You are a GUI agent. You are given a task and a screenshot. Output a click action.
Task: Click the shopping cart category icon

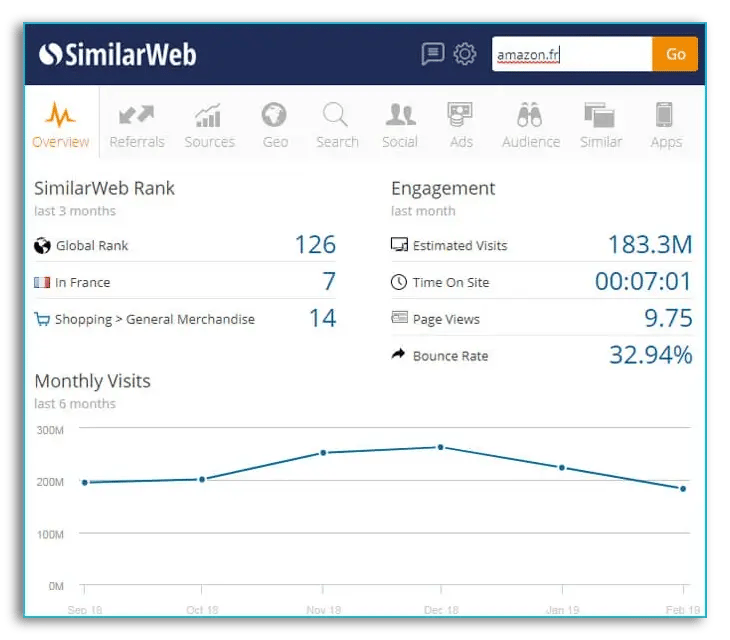click(42, 319)
